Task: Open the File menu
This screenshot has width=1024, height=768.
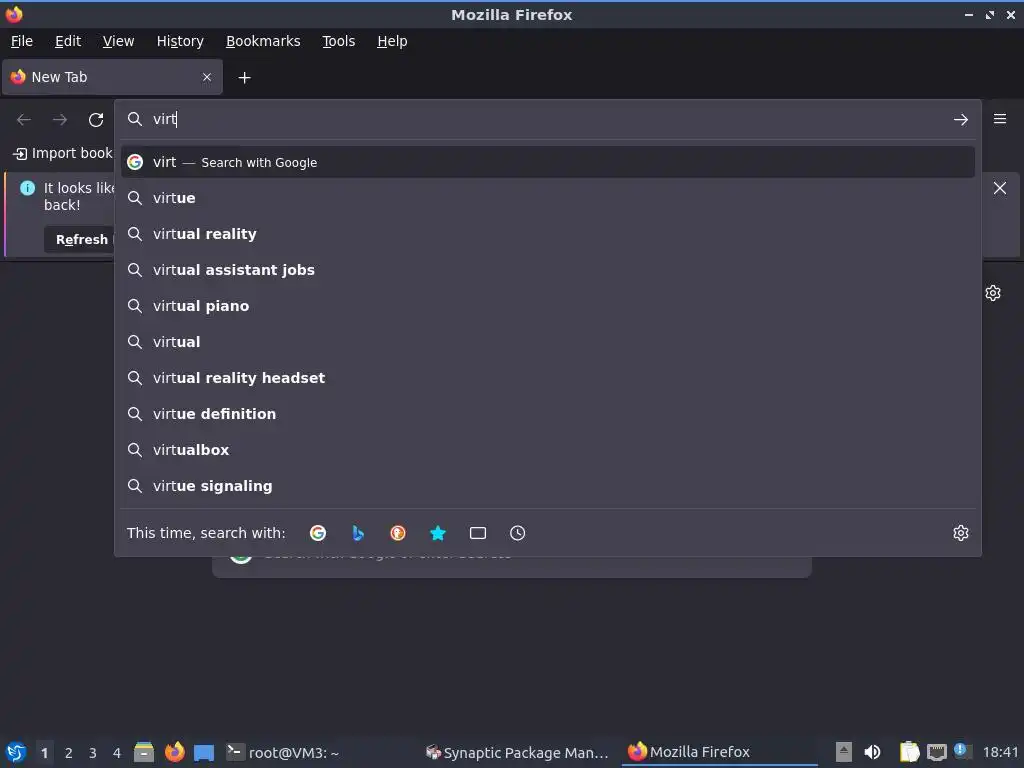Action: 22,41
